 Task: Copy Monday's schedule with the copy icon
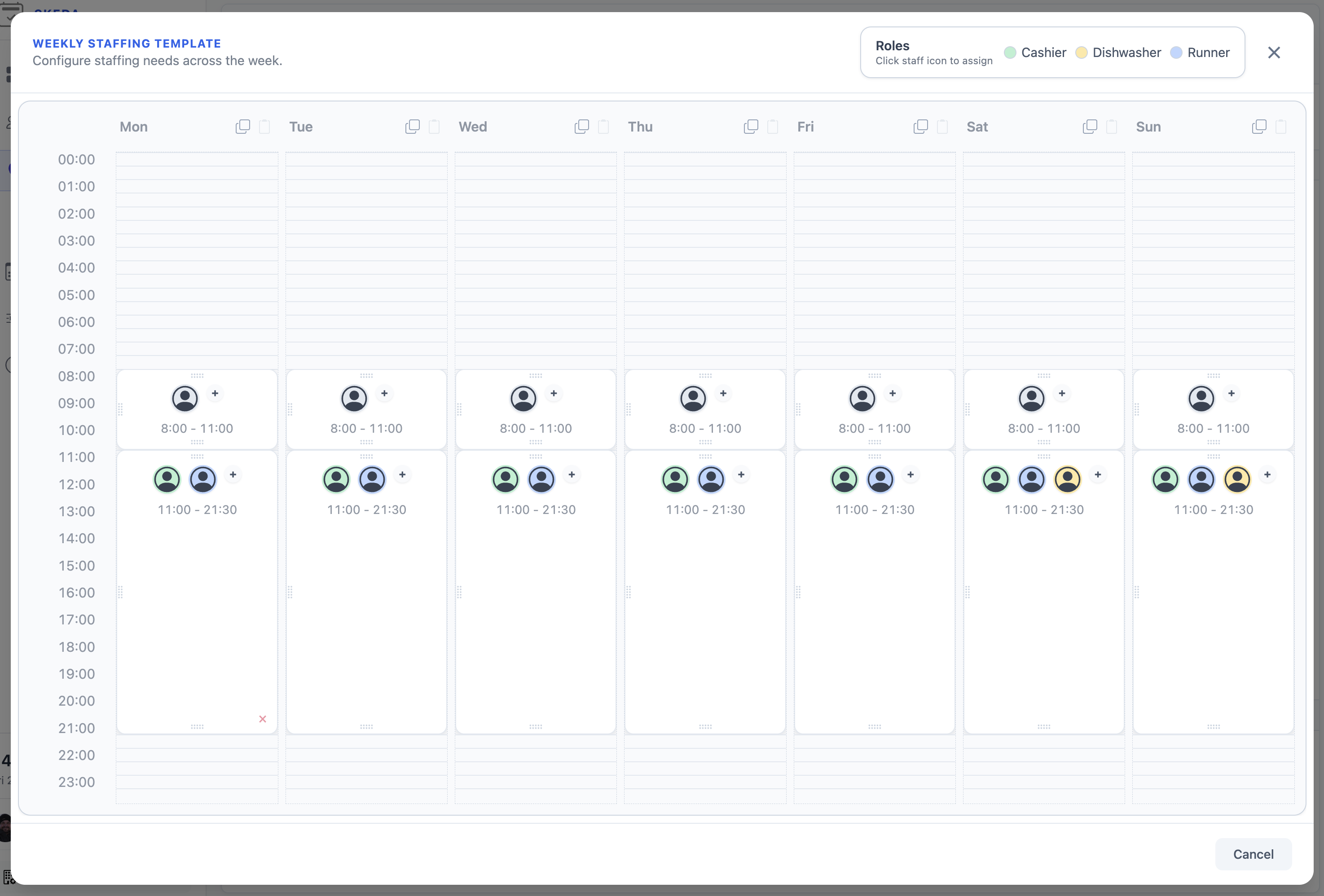(243, 127)
